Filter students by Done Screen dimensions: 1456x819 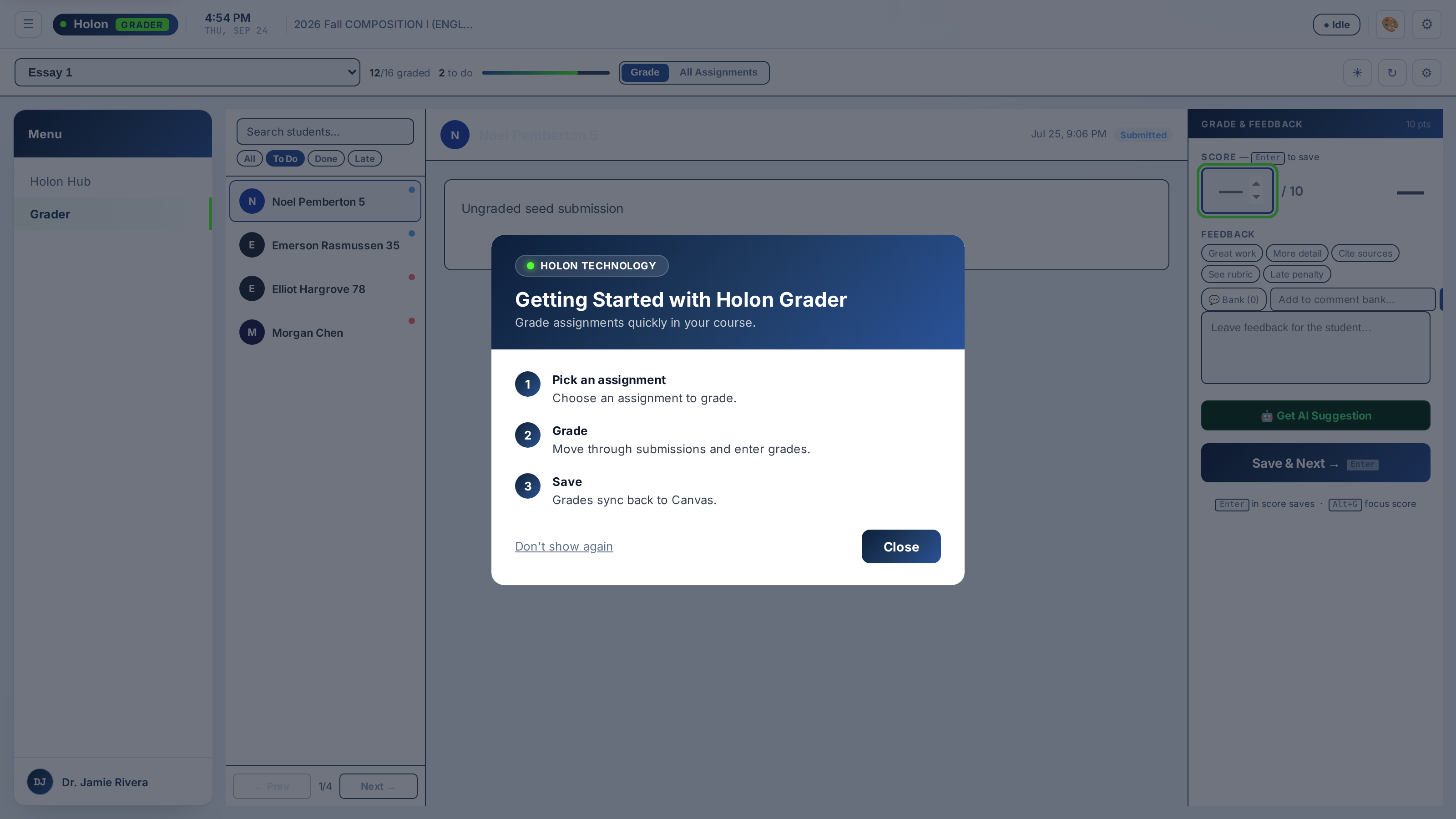(x=326, y=159)
